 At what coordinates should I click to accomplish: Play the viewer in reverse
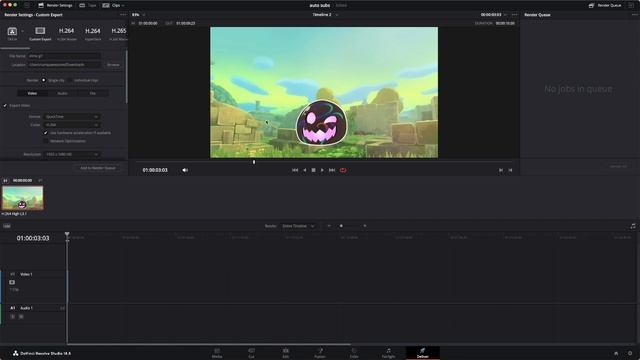pos(304,170)
